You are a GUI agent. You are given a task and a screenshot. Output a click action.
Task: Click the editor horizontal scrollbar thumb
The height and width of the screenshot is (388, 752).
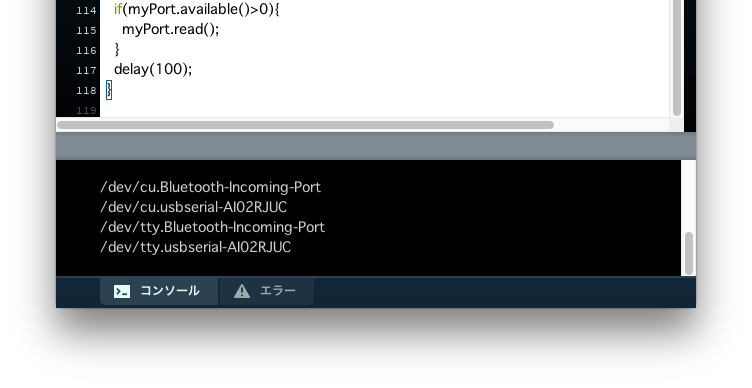coord(305,125)
